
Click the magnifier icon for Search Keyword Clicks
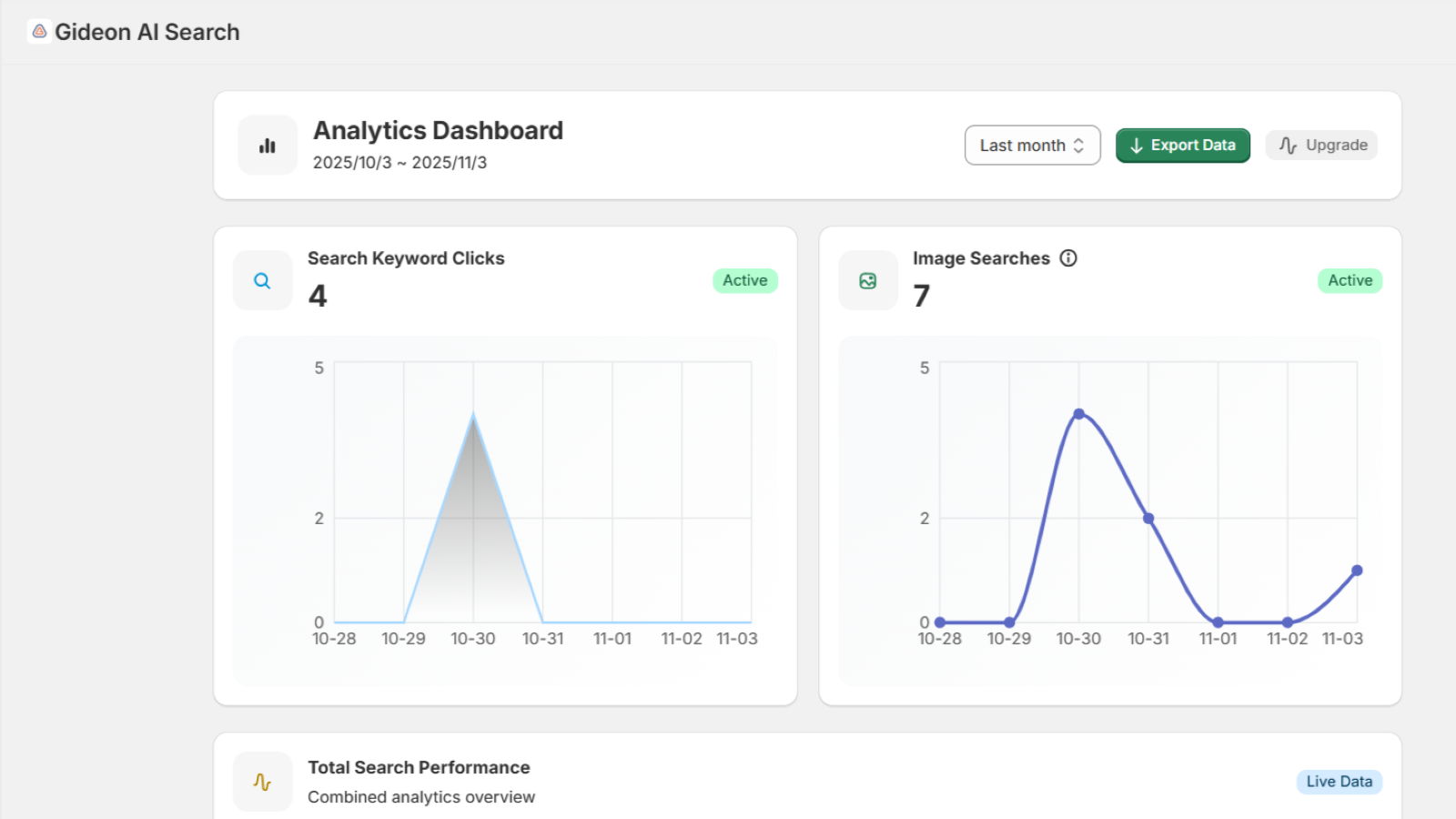pos(262,281)
